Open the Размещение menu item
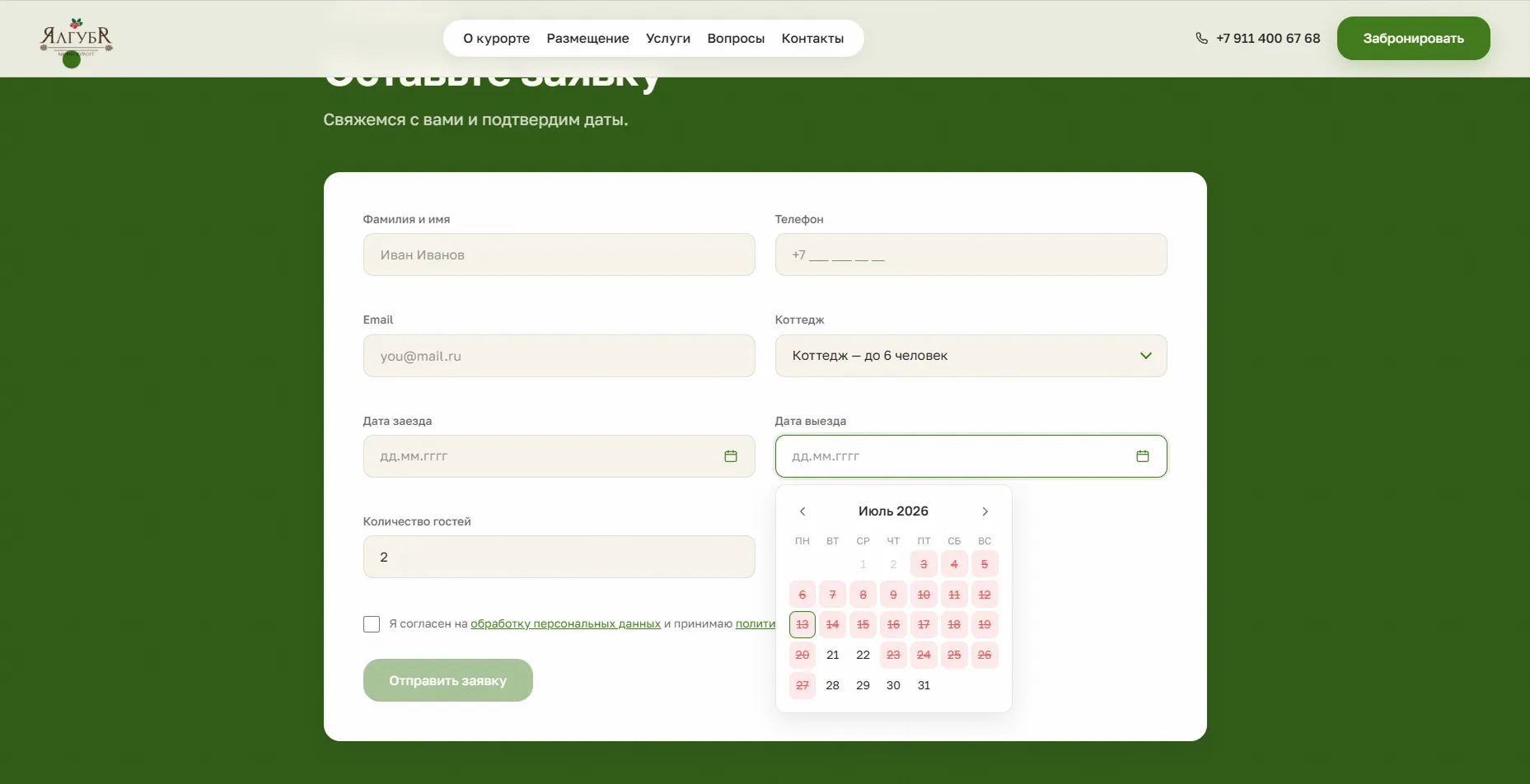1530x784 pixels. coord(587,39)
